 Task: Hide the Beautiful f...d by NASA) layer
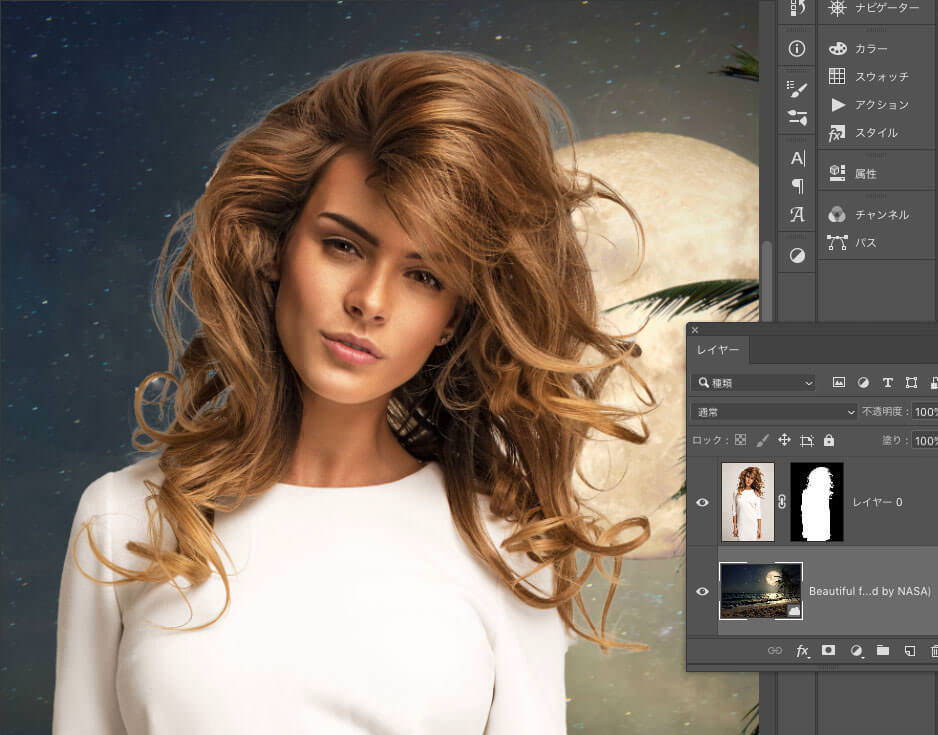tap(702, 591)
